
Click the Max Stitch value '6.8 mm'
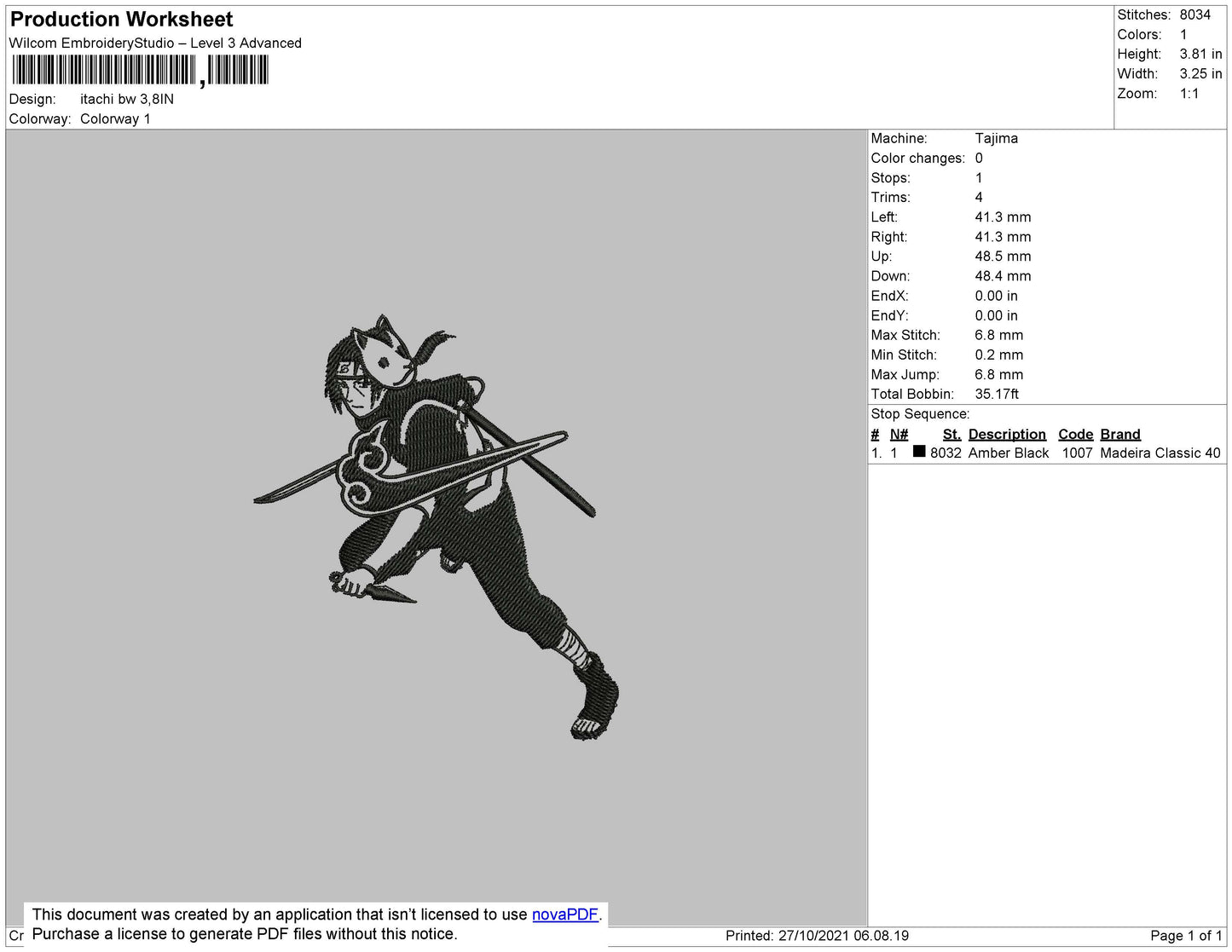pyautogui.click(x=999, y=336)
